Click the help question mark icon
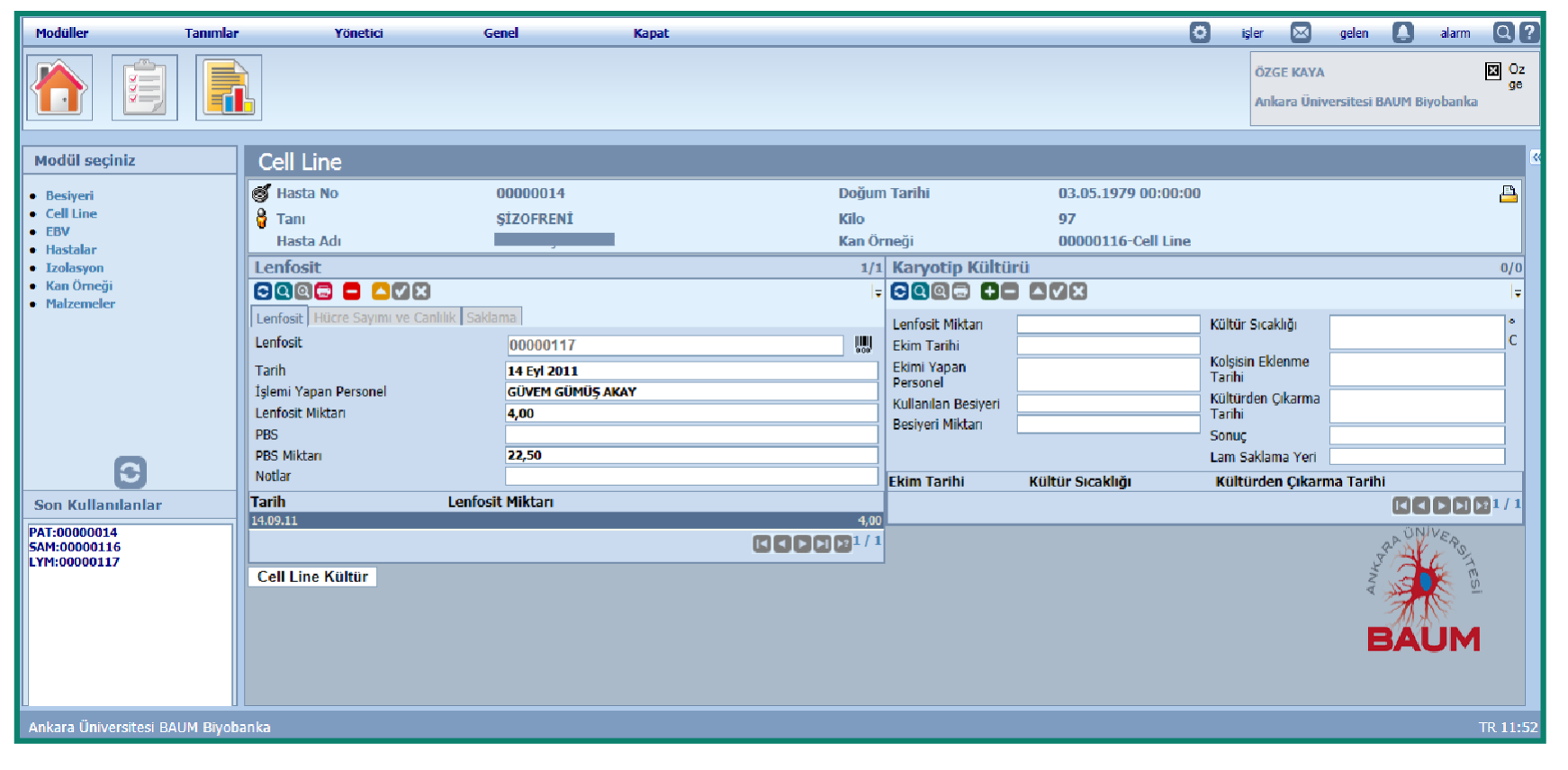This screenshot has height=770, width=1568. (x=1528, y=33)
